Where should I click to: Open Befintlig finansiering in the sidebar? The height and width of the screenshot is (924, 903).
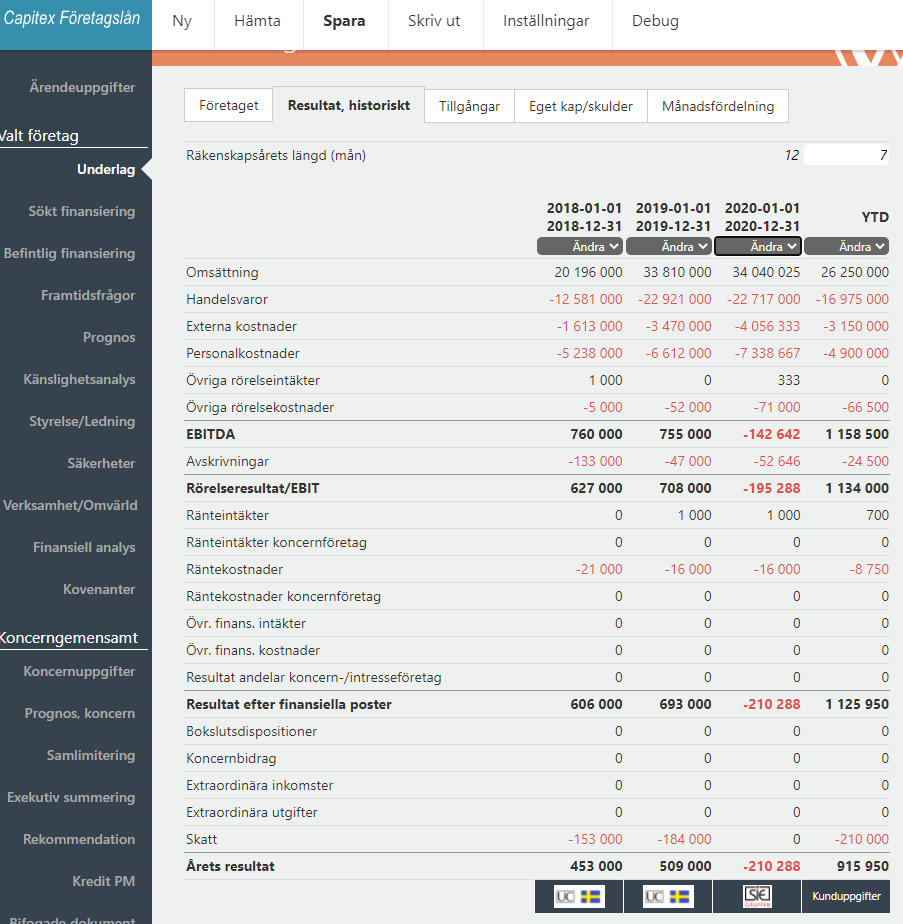pos(70,253)
